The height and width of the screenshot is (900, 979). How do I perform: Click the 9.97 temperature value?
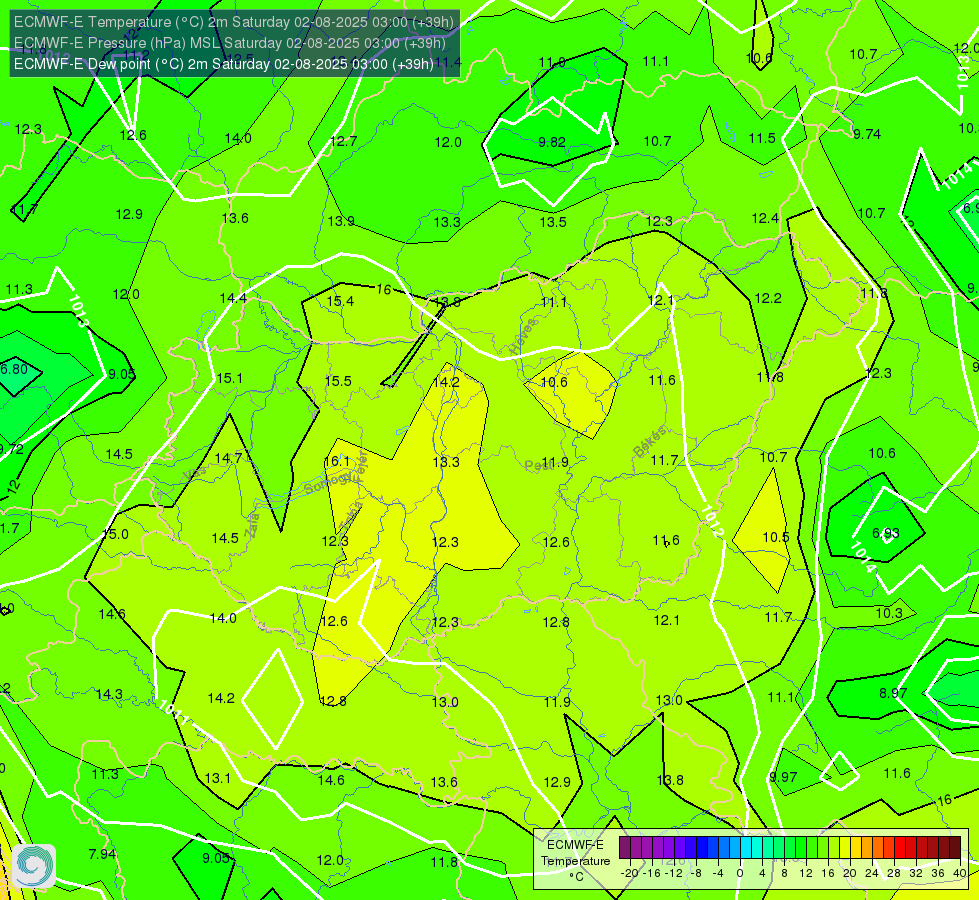pos(783,777)
